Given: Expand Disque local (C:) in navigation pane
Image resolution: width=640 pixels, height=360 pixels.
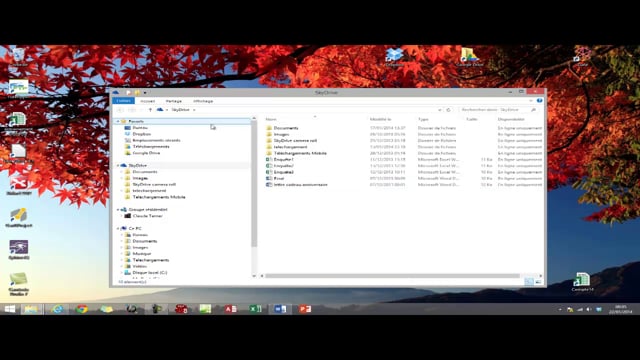Looking at the screenshot, I should [x=122, y=272].
